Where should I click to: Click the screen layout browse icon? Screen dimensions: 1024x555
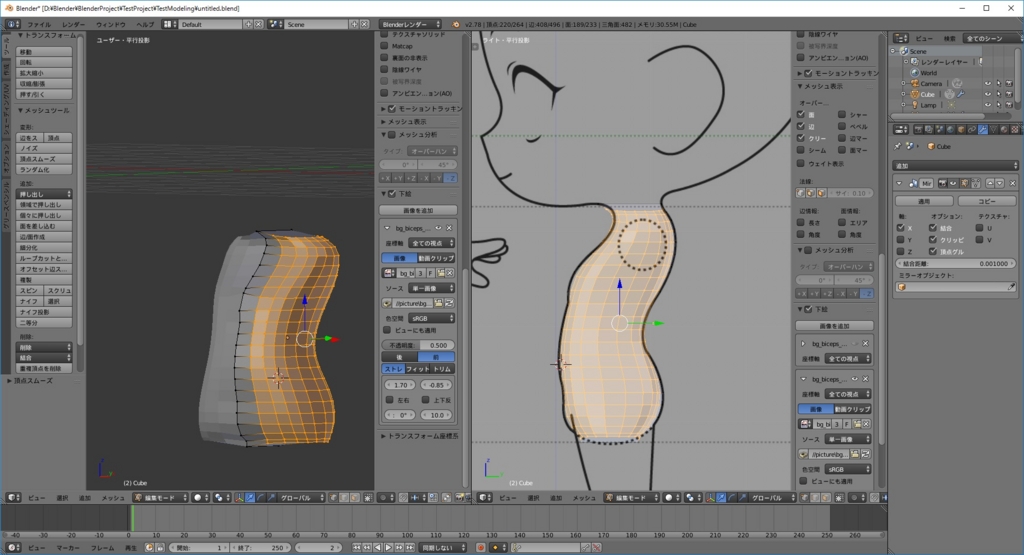[x=169, y=24]
